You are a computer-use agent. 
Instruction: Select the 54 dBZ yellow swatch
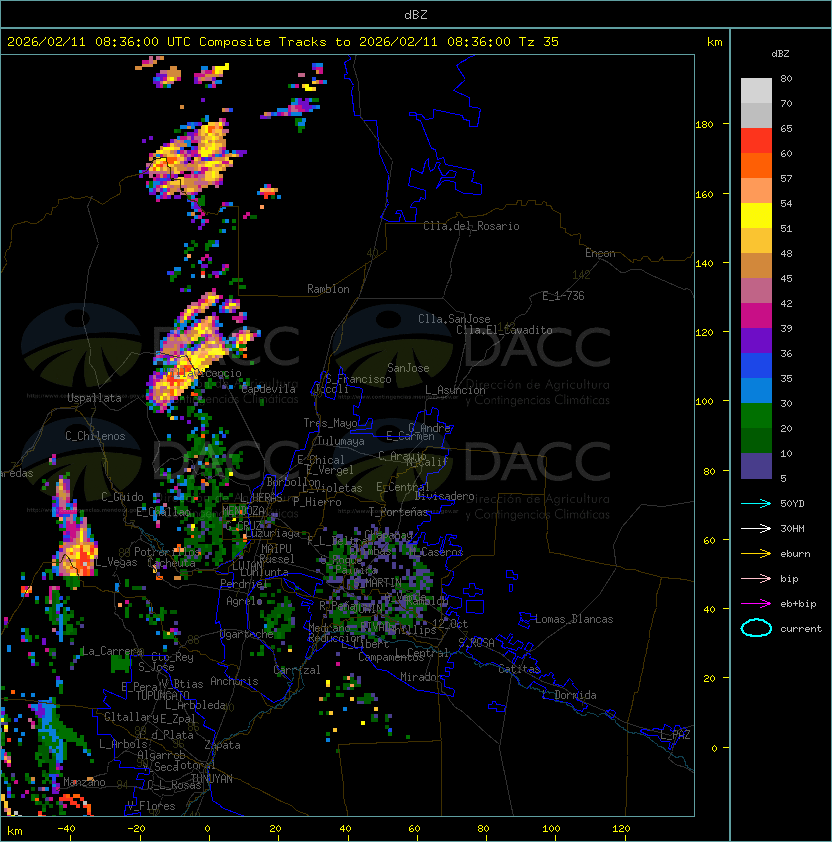click(x=756, y=215)
